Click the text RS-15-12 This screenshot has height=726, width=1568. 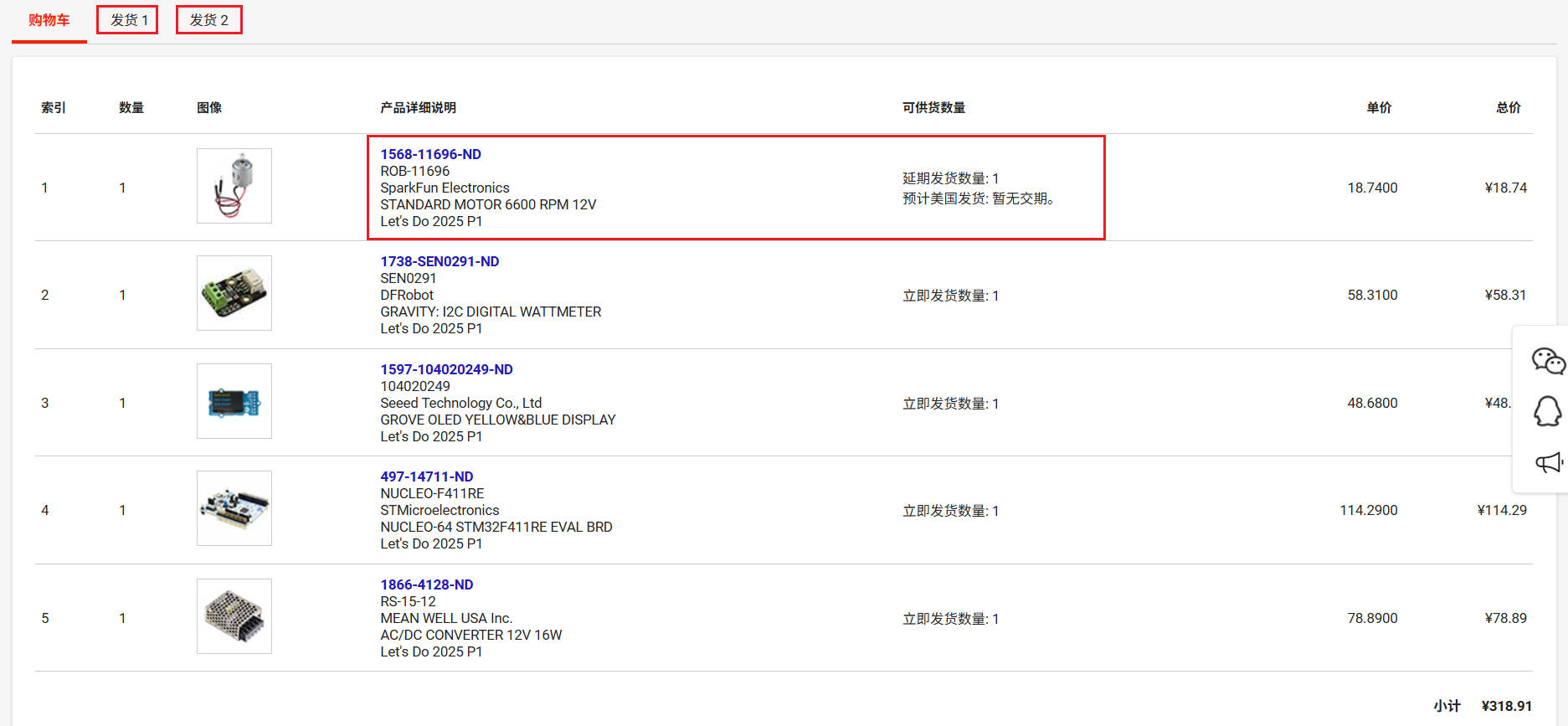(x=408, y=601)
